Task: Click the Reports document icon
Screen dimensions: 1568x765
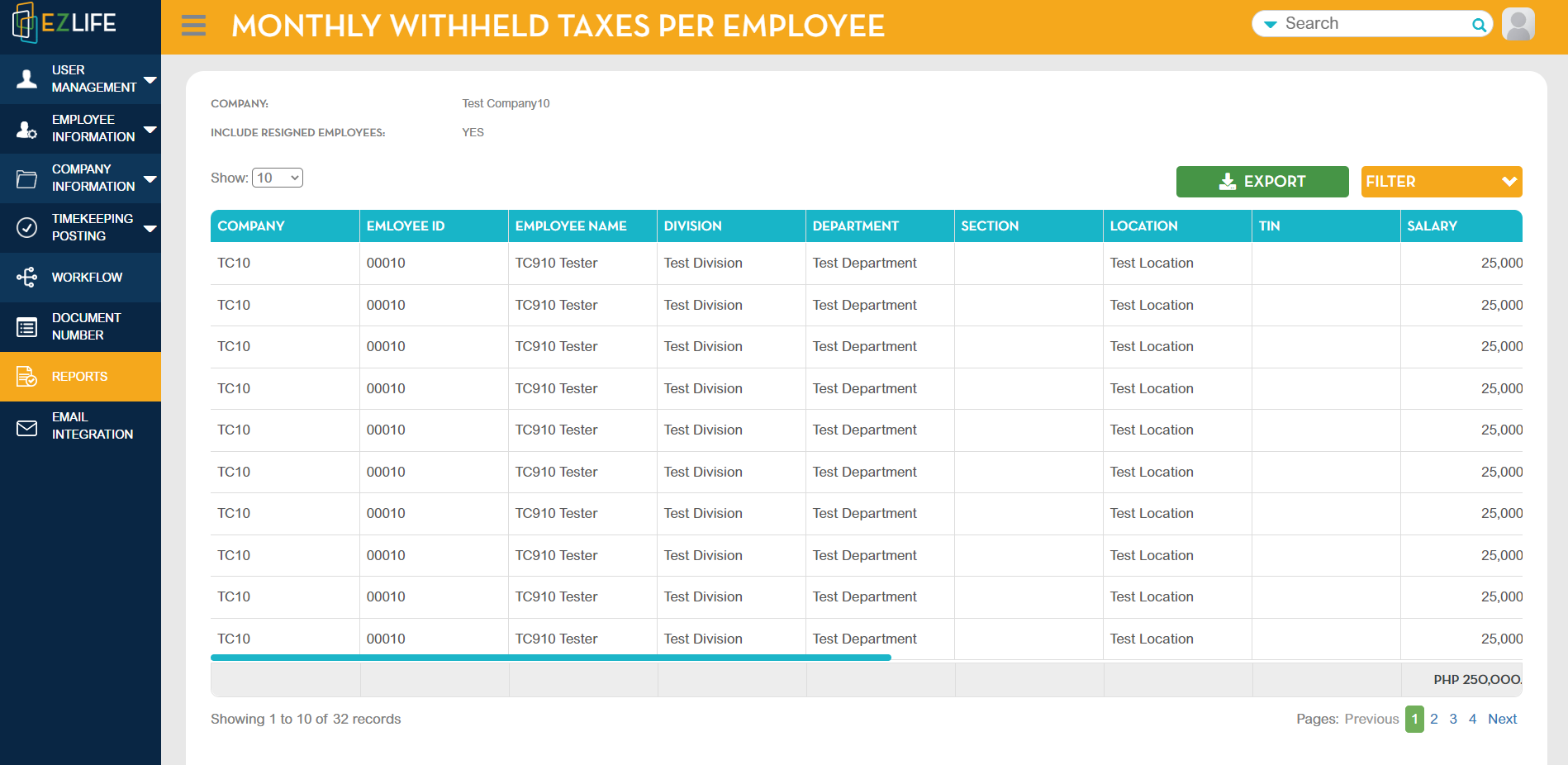Action: coord(26,377)
